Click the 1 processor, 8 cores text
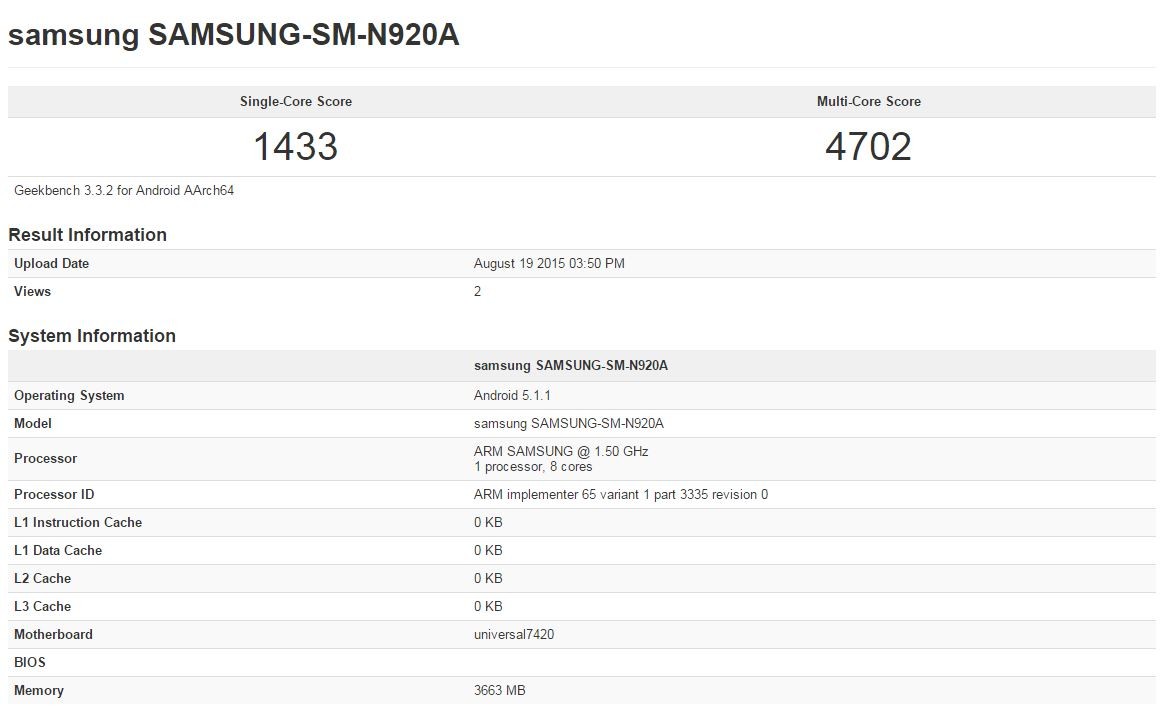Viewport: 1166px width, 711px height. [533, 467]
